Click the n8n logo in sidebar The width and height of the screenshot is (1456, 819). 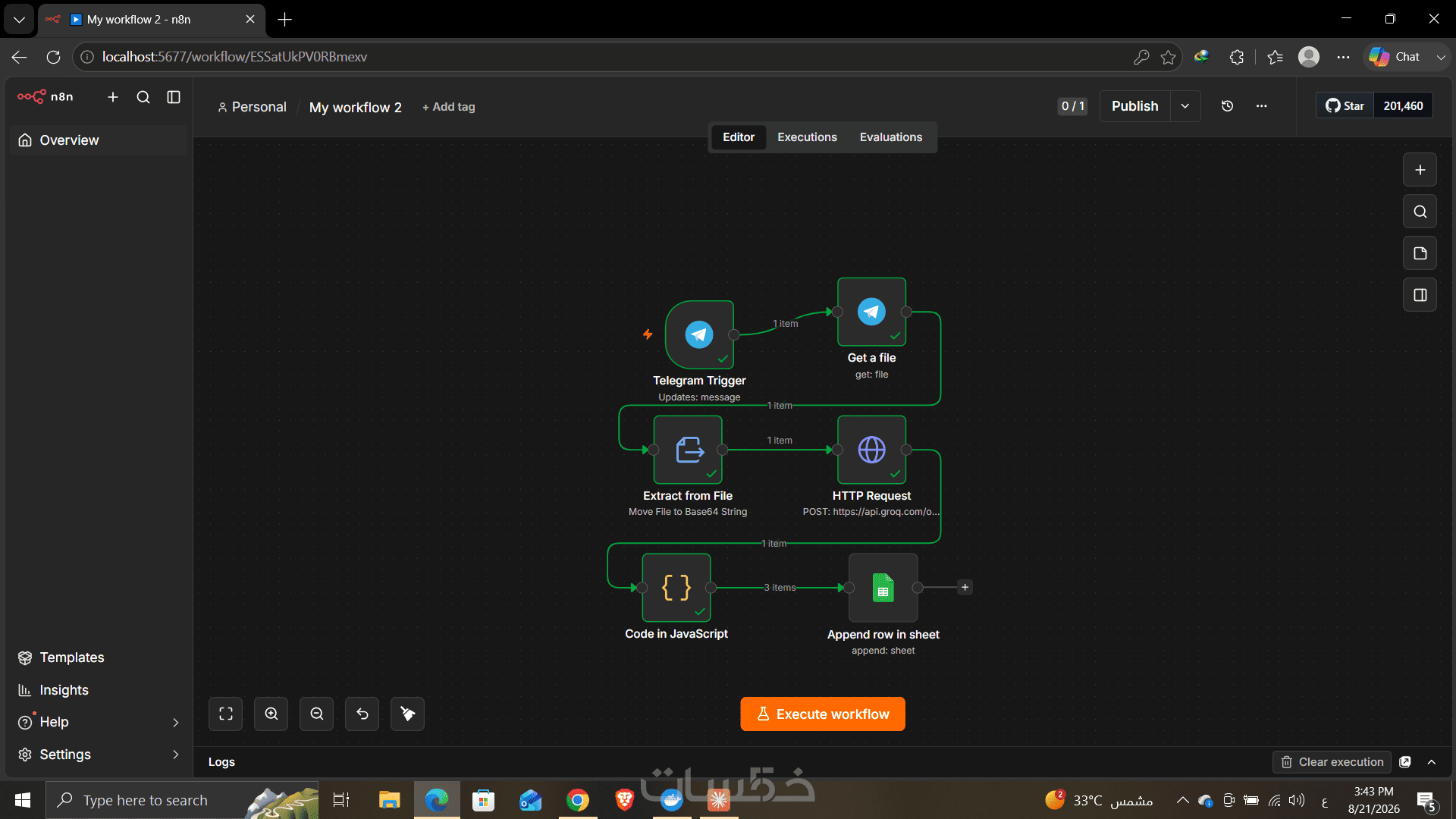coord(45,97)
